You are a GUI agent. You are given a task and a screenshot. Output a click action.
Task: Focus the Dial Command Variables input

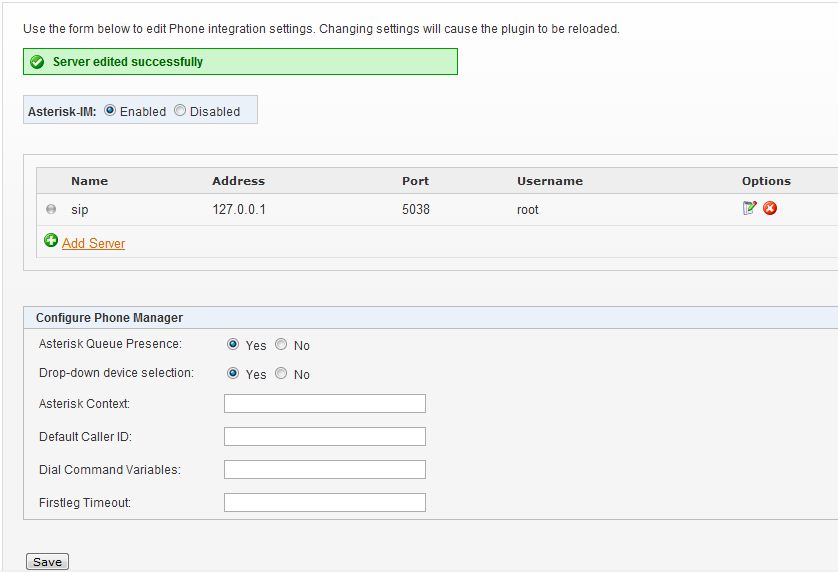point(325,470)
